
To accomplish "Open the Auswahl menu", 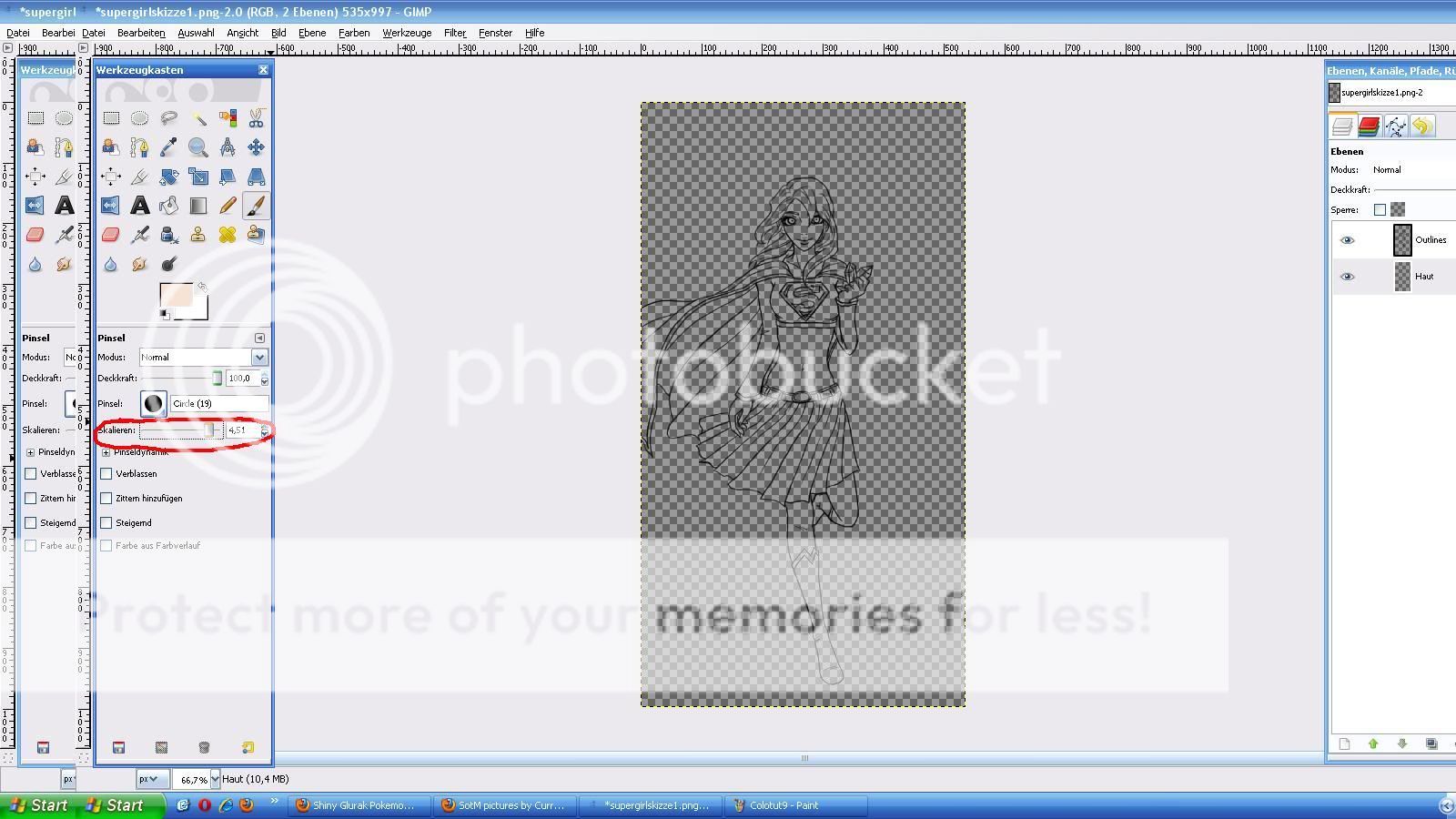I will click(x=196, y=33).
